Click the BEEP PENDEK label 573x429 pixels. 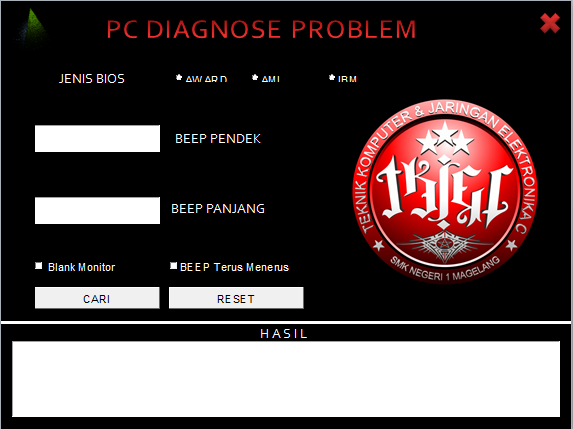[218, 138]
